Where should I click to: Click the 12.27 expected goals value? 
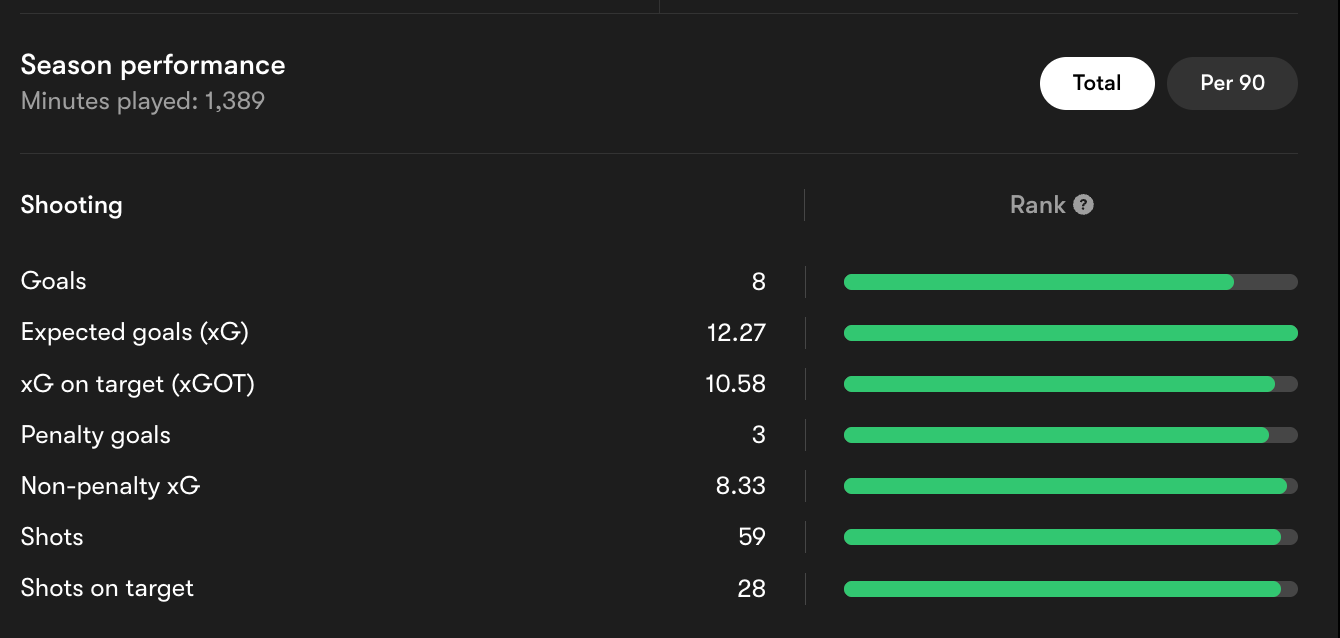click(736, 332)
